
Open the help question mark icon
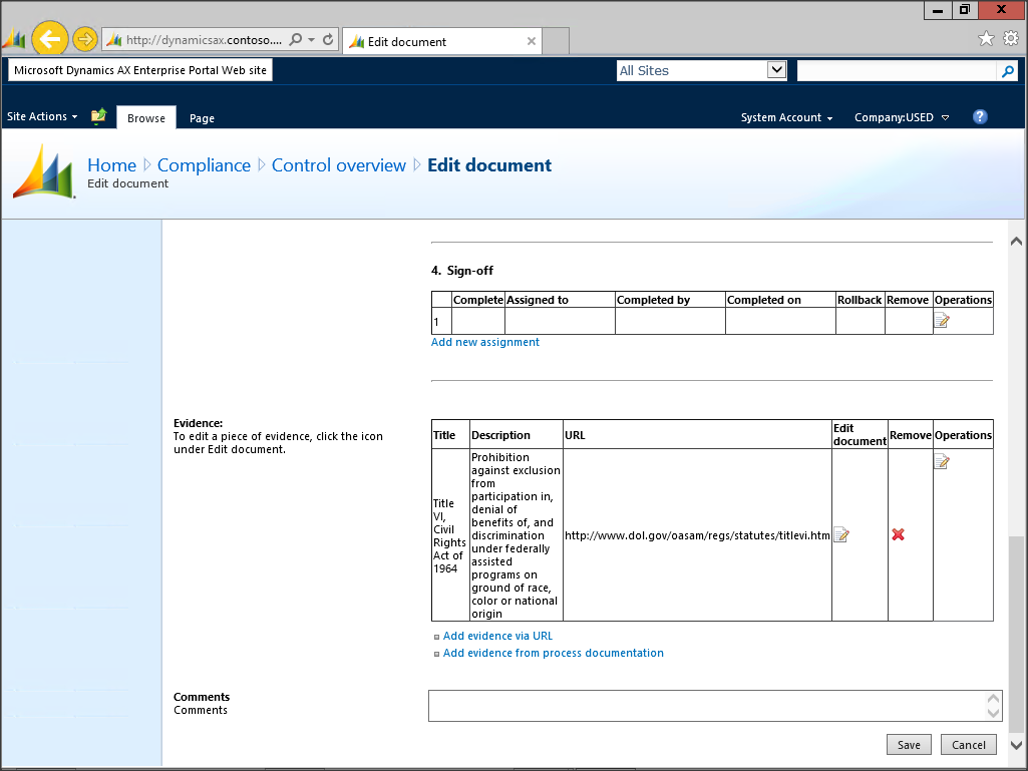click(980, 117)
